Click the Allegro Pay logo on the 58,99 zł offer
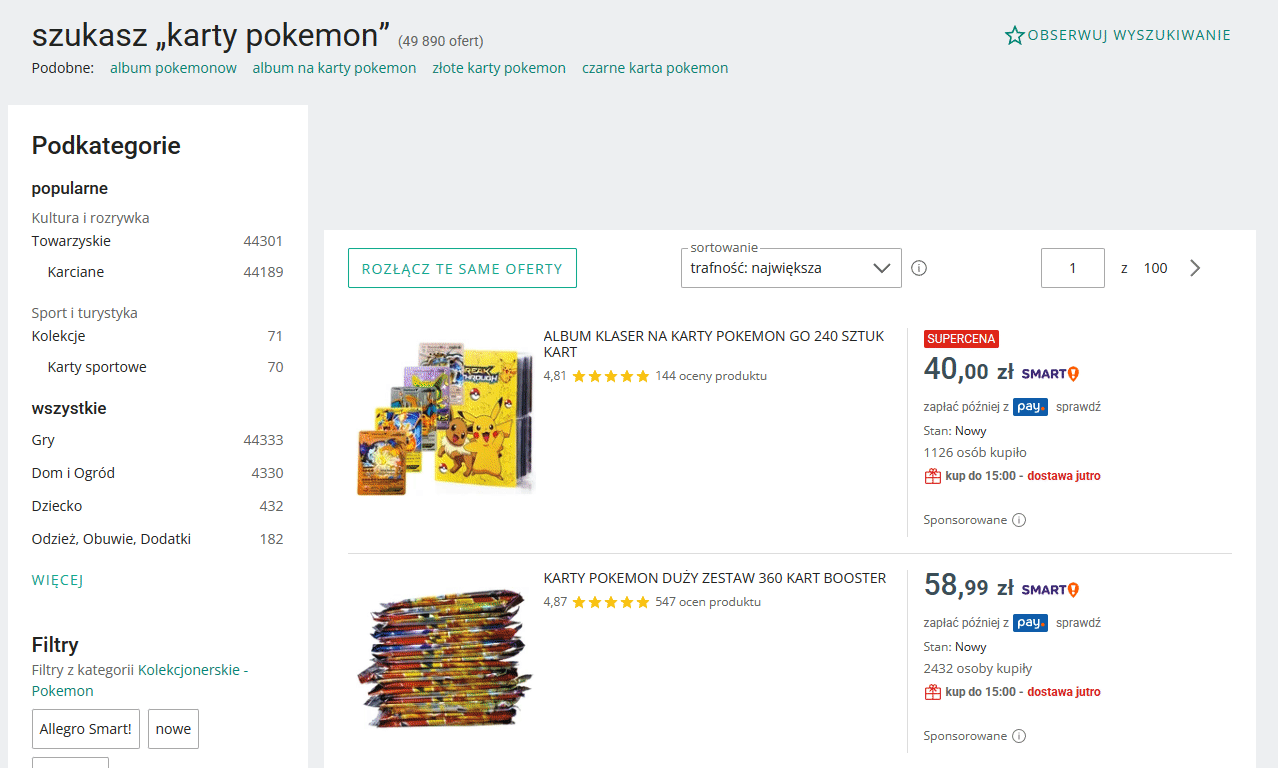 [x=1030, y=623]
